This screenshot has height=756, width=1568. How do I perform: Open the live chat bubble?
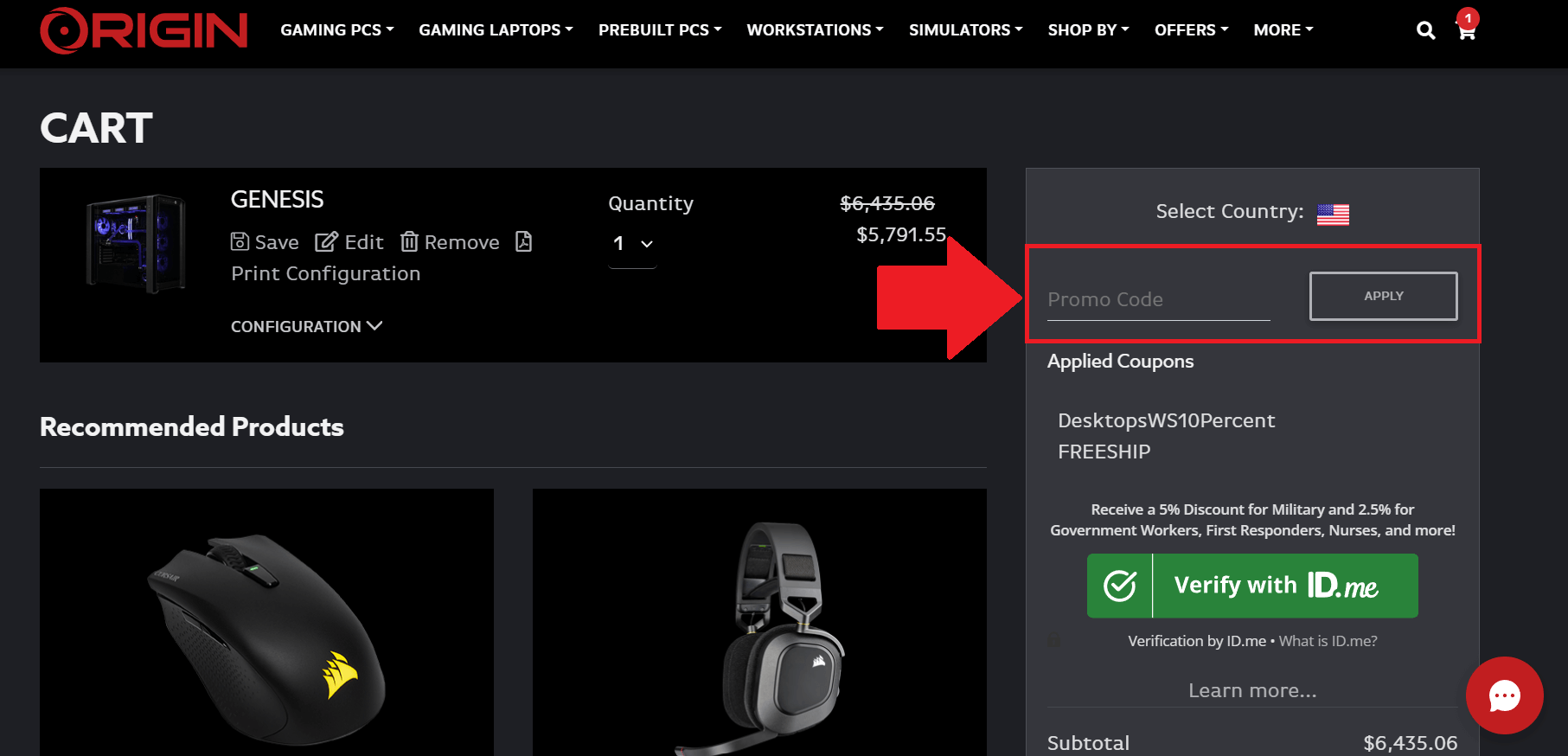(1504, 695)
